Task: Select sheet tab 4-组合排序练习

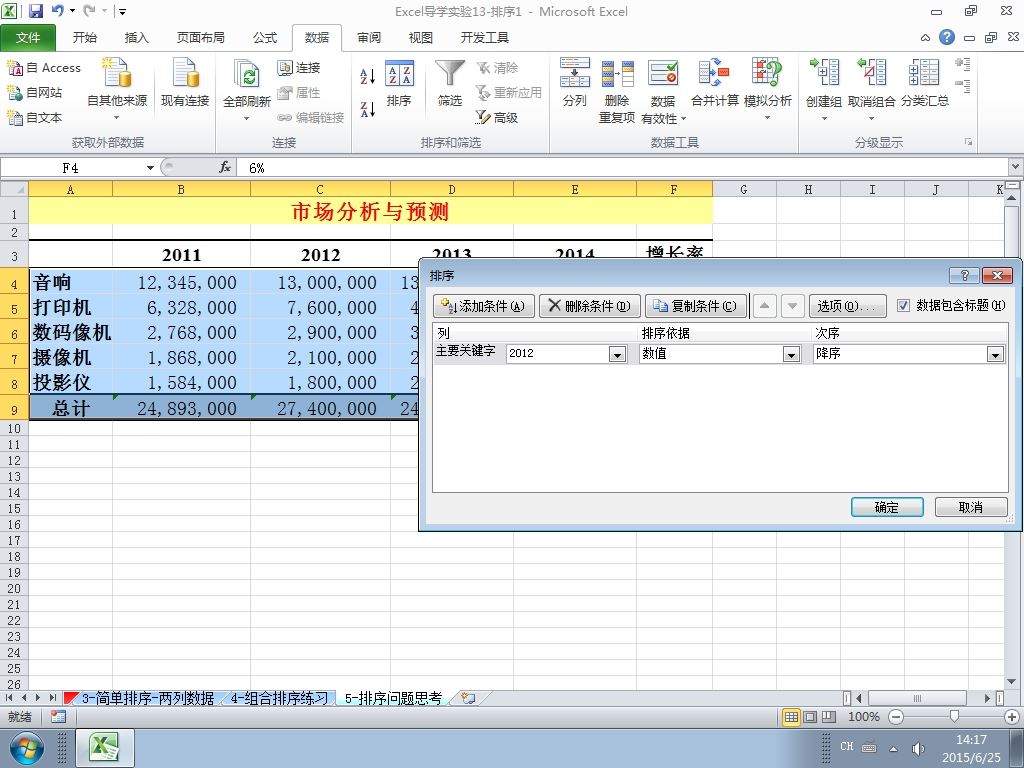Action: coord(279,698)
